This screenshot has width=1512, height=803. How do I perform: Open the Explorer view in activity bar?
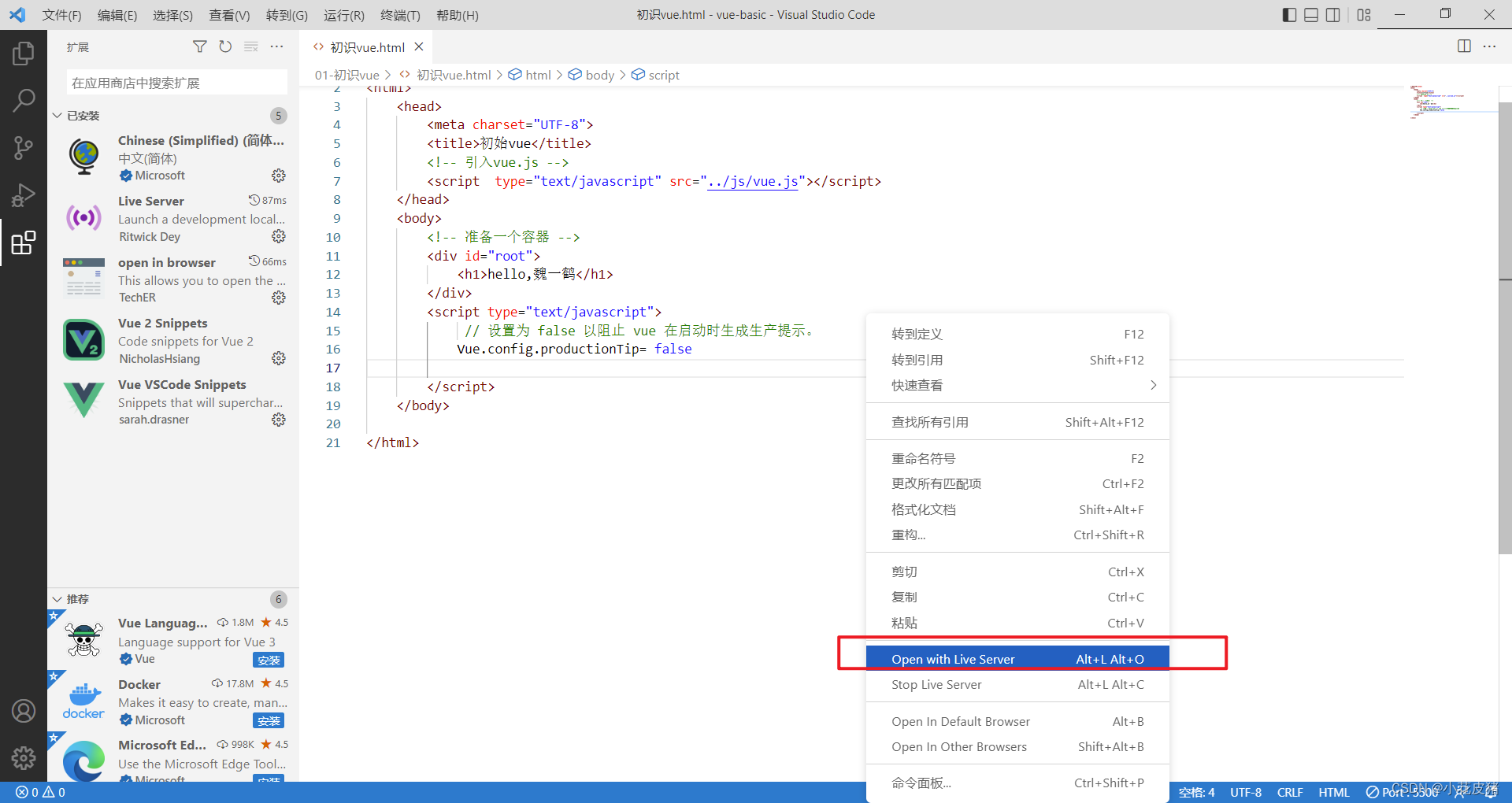24,54
